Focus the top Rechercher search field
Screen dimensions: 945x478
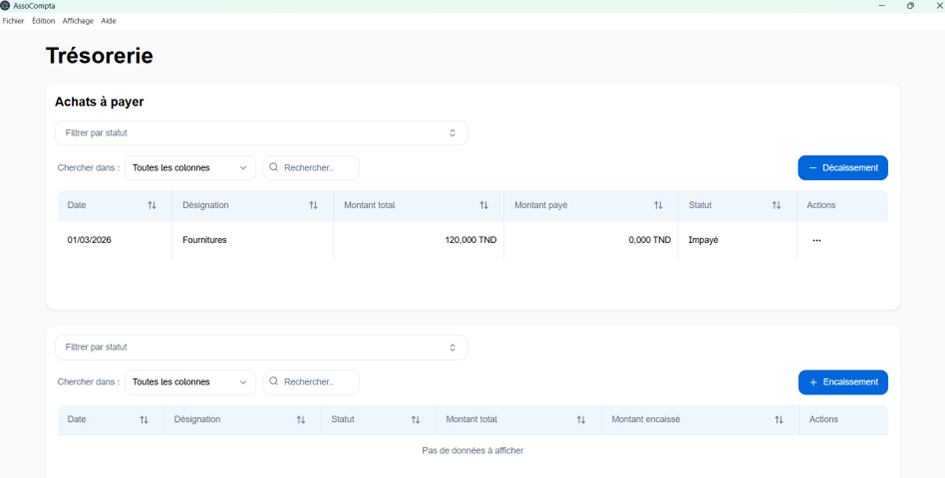tap(318, 168)
